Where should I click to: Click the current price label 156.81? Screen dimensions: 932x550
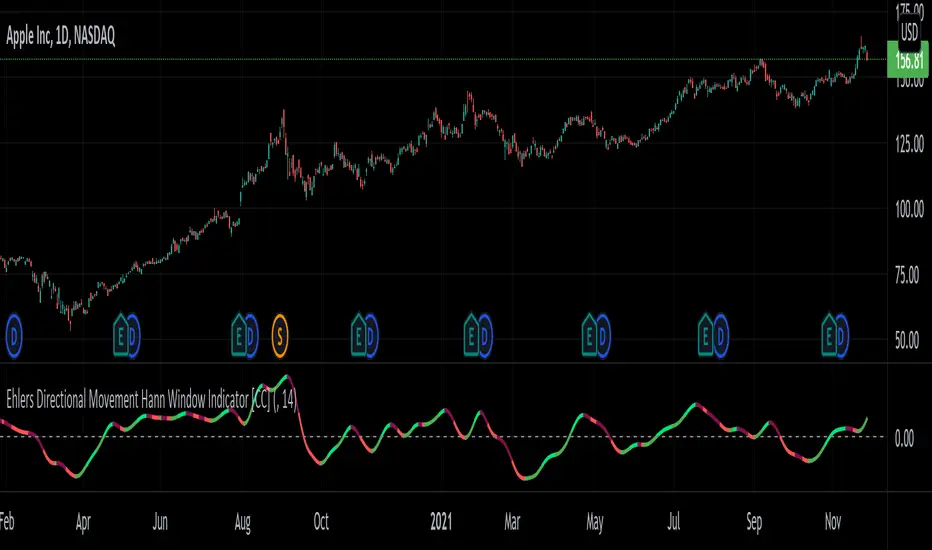[x=908, y=60]
